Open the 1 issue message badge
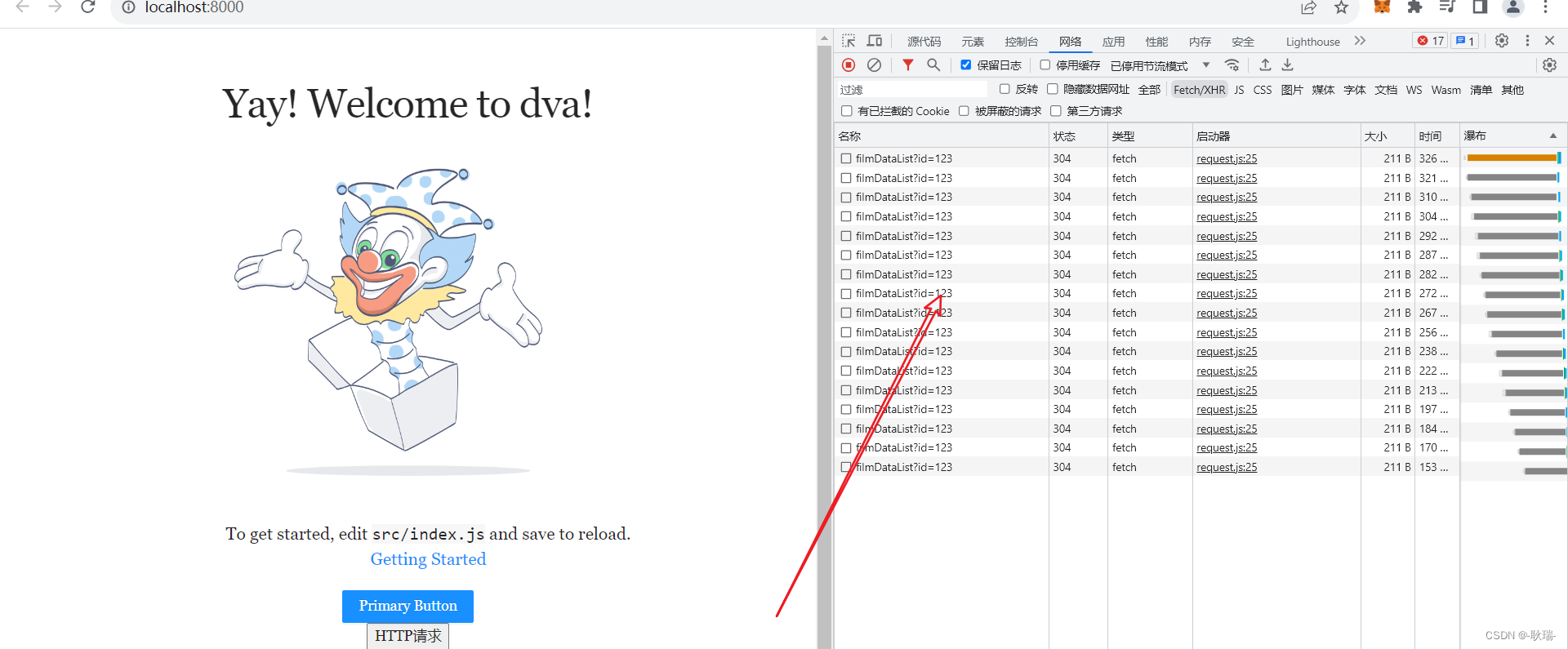This screenshot has height=649, width=1568. pyautogui.click(x=1465, y=41)
